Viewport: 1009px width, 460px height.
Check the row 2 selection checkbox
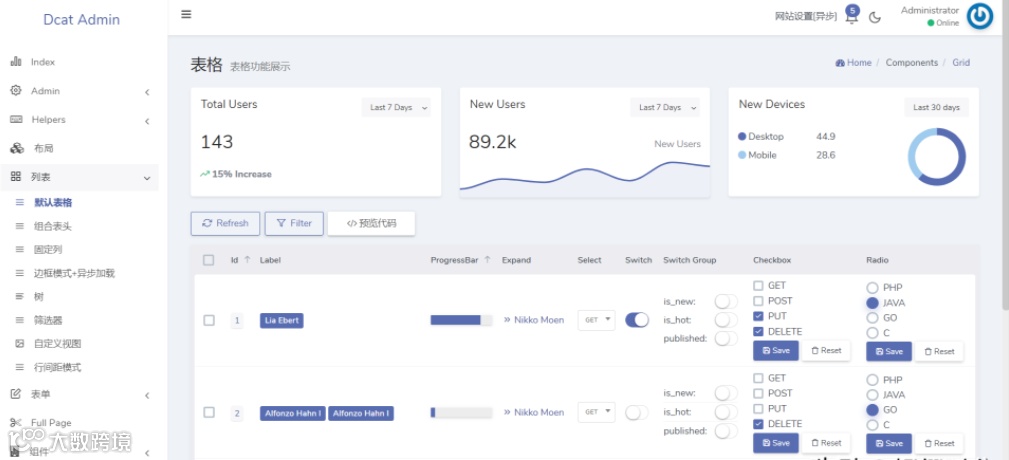click(x=209, y=412)
